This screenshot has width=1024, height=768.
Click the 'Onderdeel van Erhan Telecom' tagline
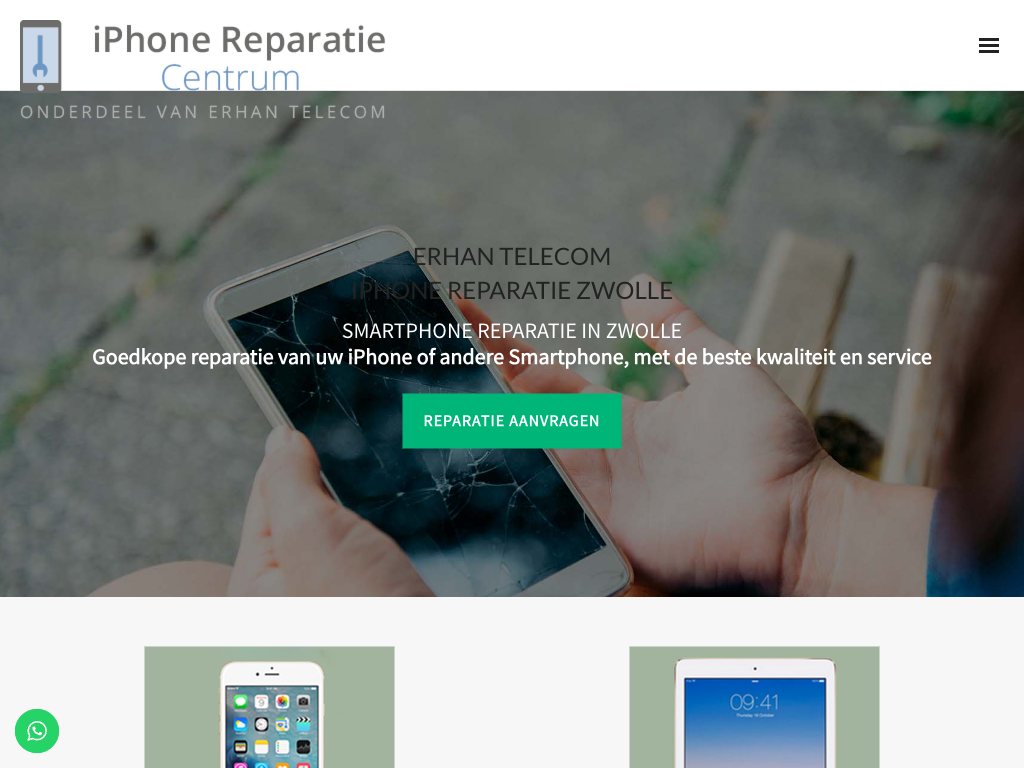point(203,112)
